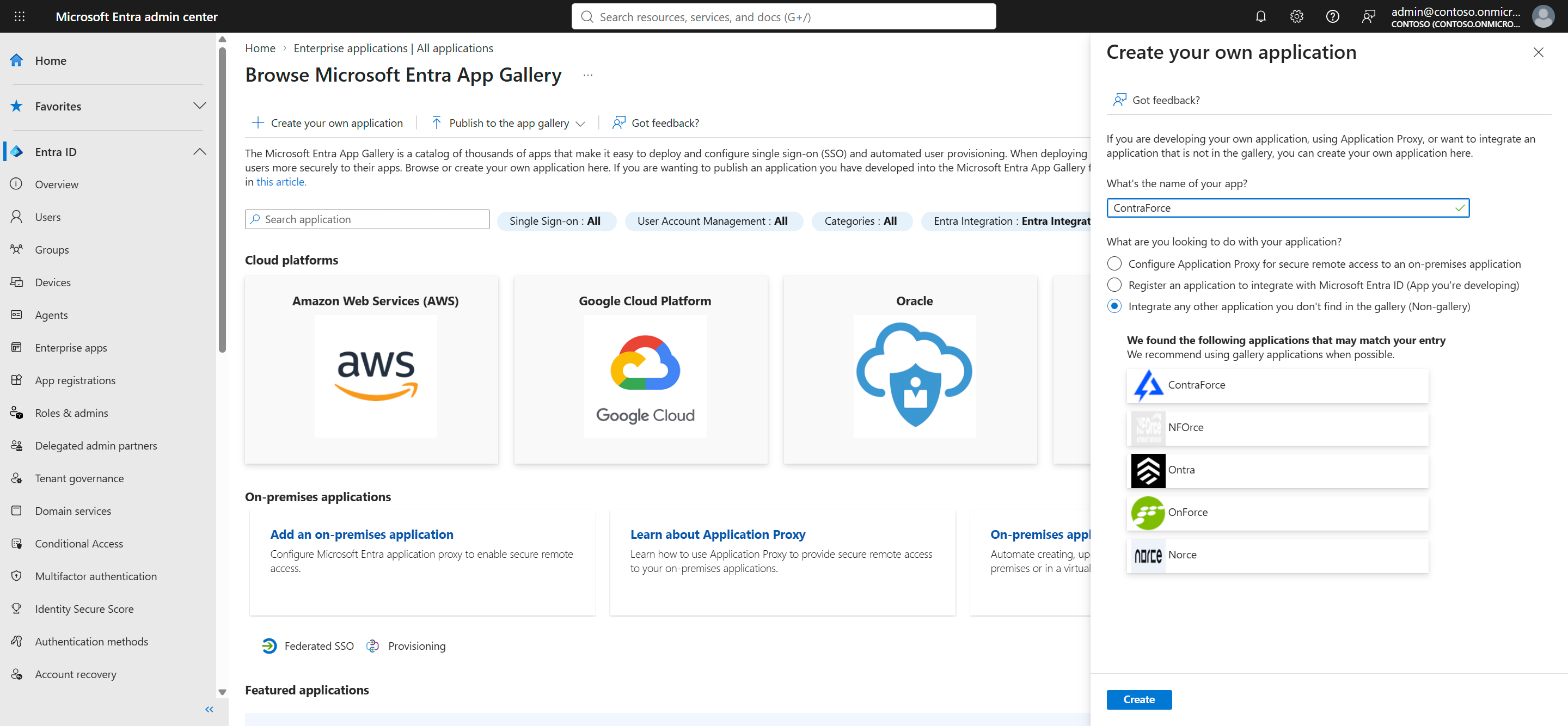Image resolution: width=1568 pixels, height=726 pixels.
Task: Click the Agents icon in sidebar
Action: pos(16,315)
